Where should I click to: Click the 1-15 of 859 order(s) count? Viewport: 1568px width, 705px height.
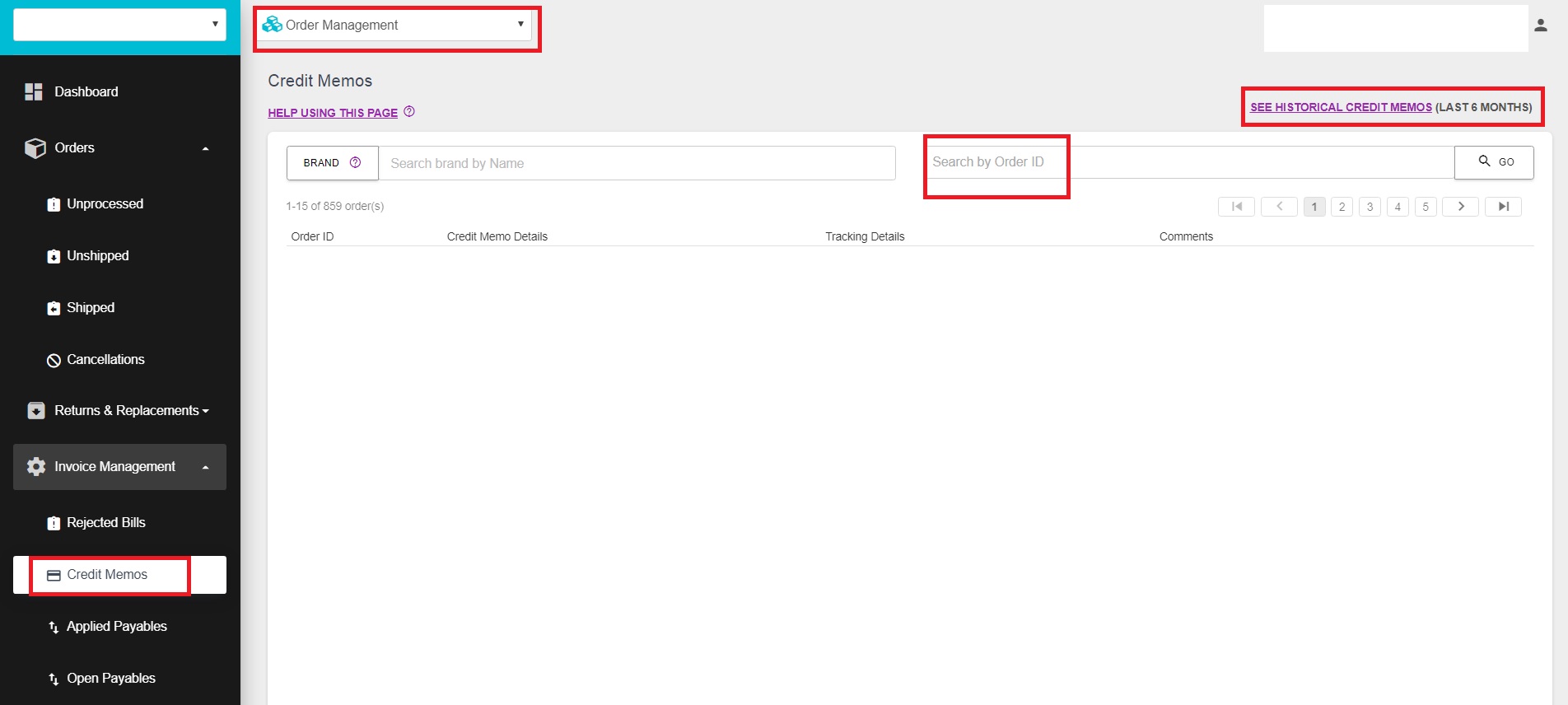click(x=335, y=206)
